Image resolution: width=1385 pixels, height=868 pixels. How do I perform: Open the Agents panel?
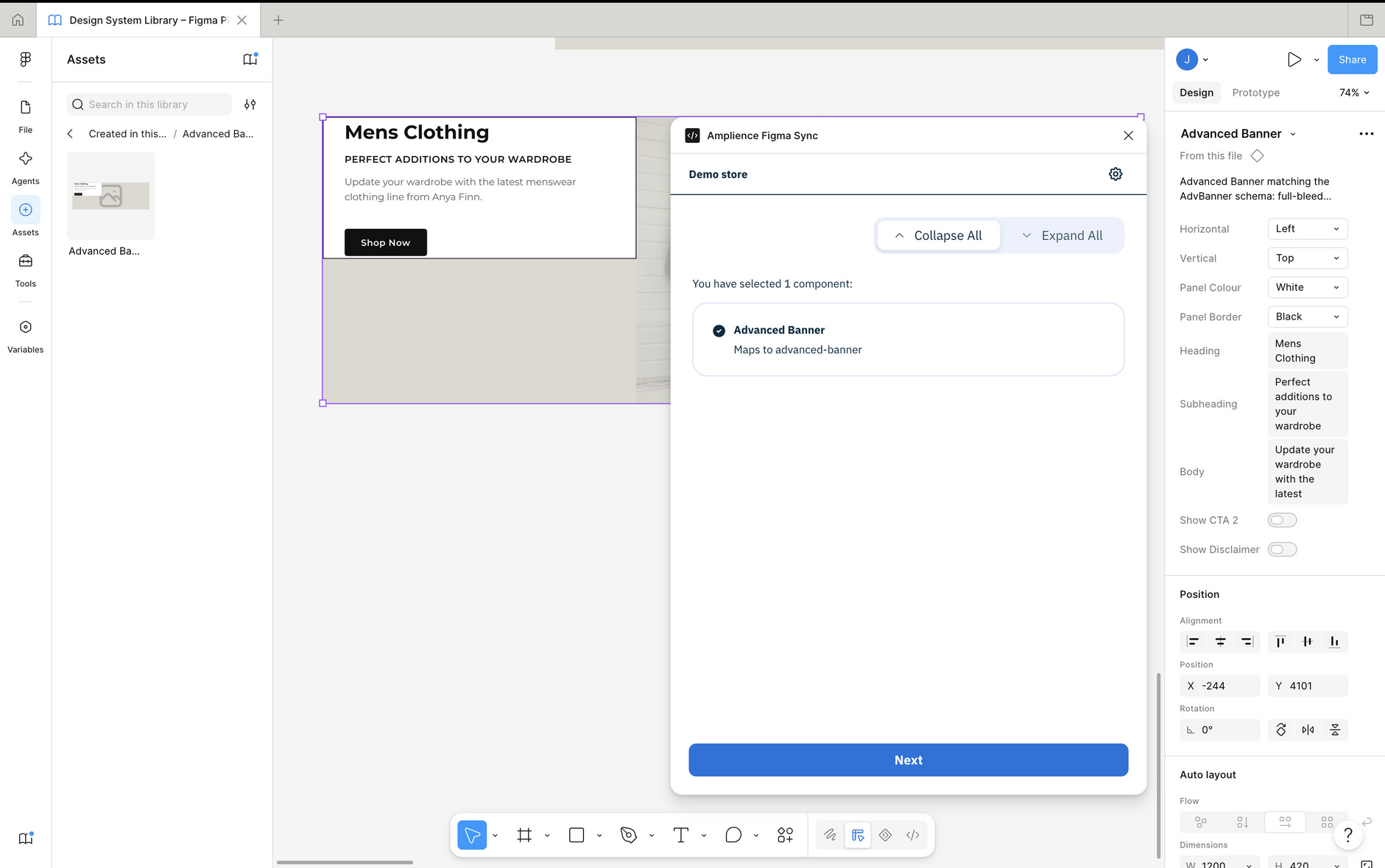tap(25, 168)
